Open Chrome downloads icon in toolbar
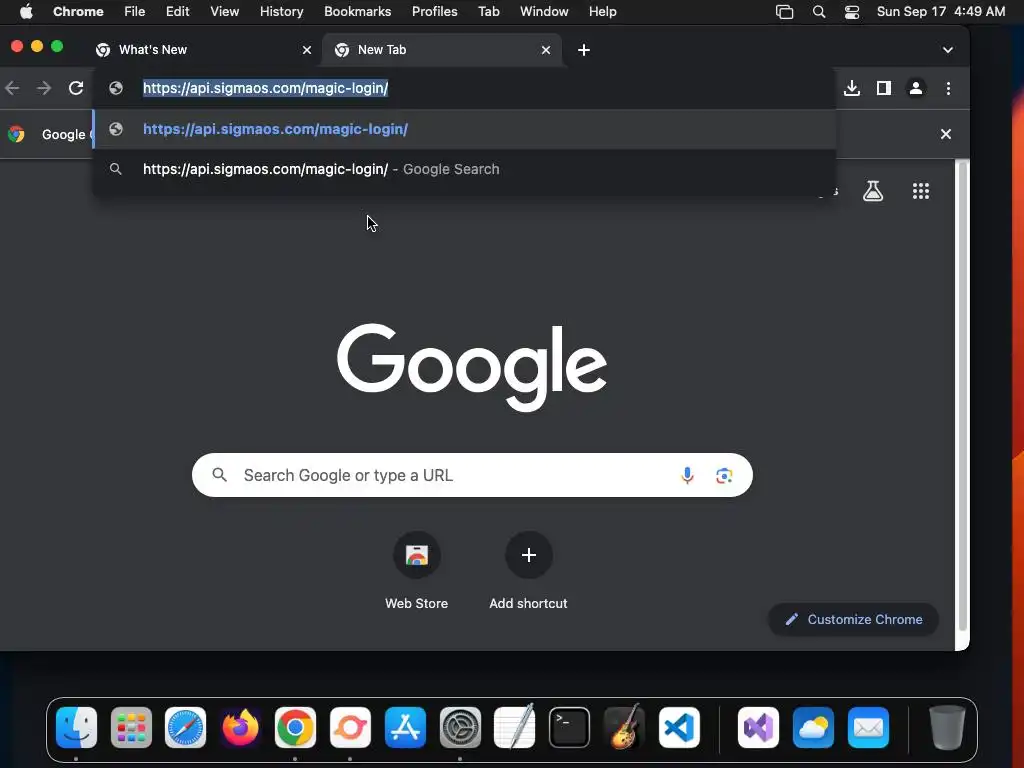This screenshot has width=1024, height=768. (x=852, y=88)
